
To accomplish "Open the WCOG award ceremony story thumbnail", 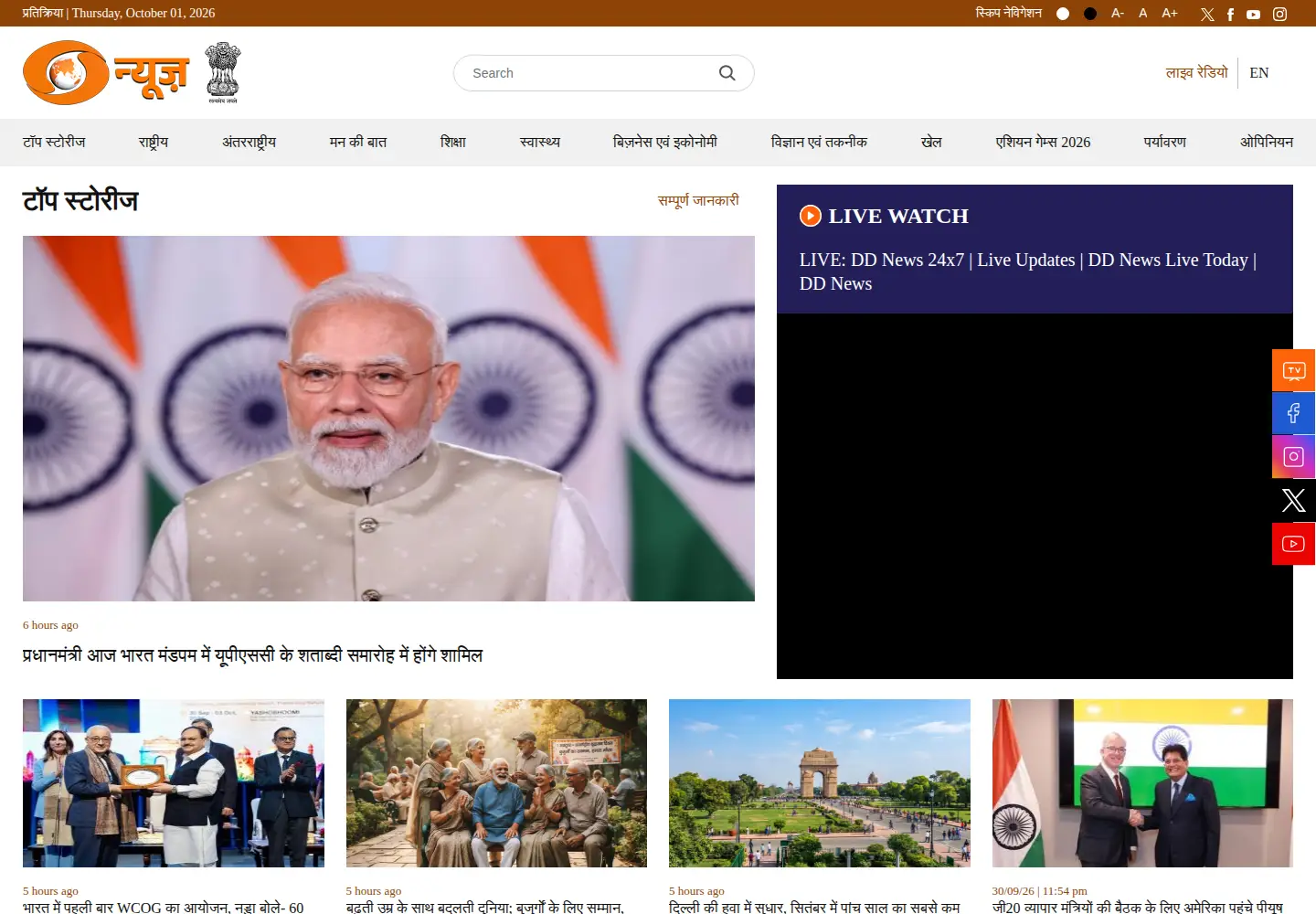I will (174, 783).
